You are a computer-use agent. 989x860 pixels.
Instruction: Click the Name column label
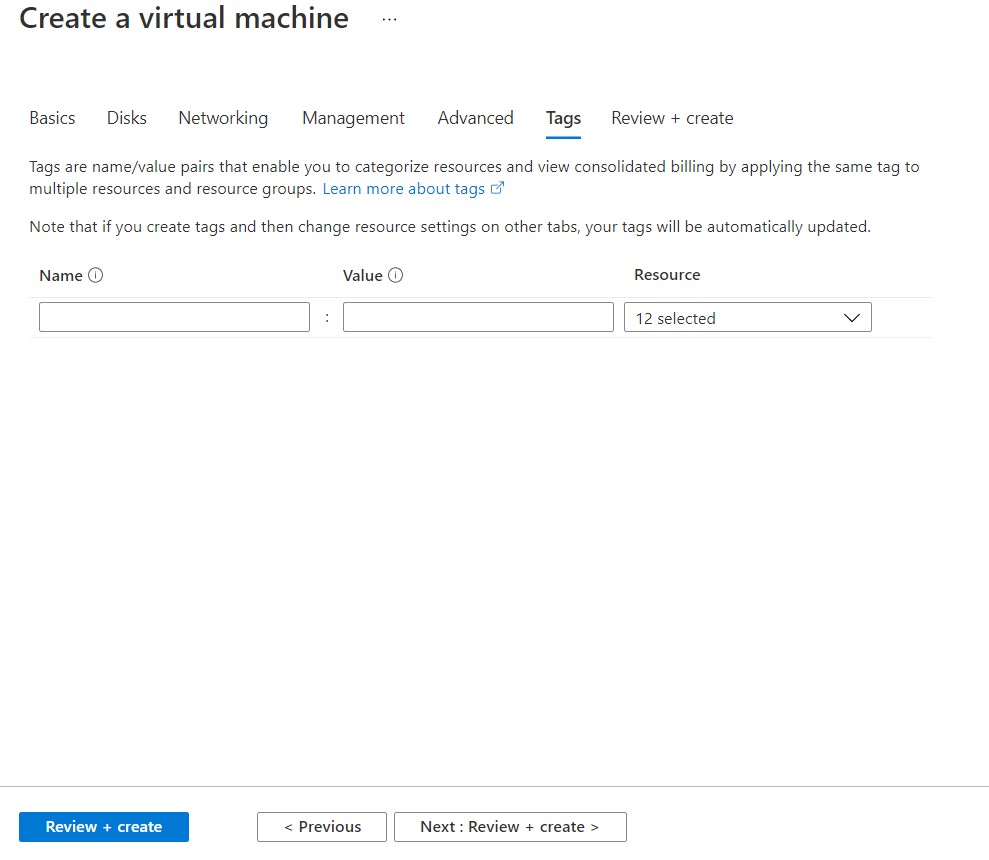pyautogui.click(x=61, y=276)
